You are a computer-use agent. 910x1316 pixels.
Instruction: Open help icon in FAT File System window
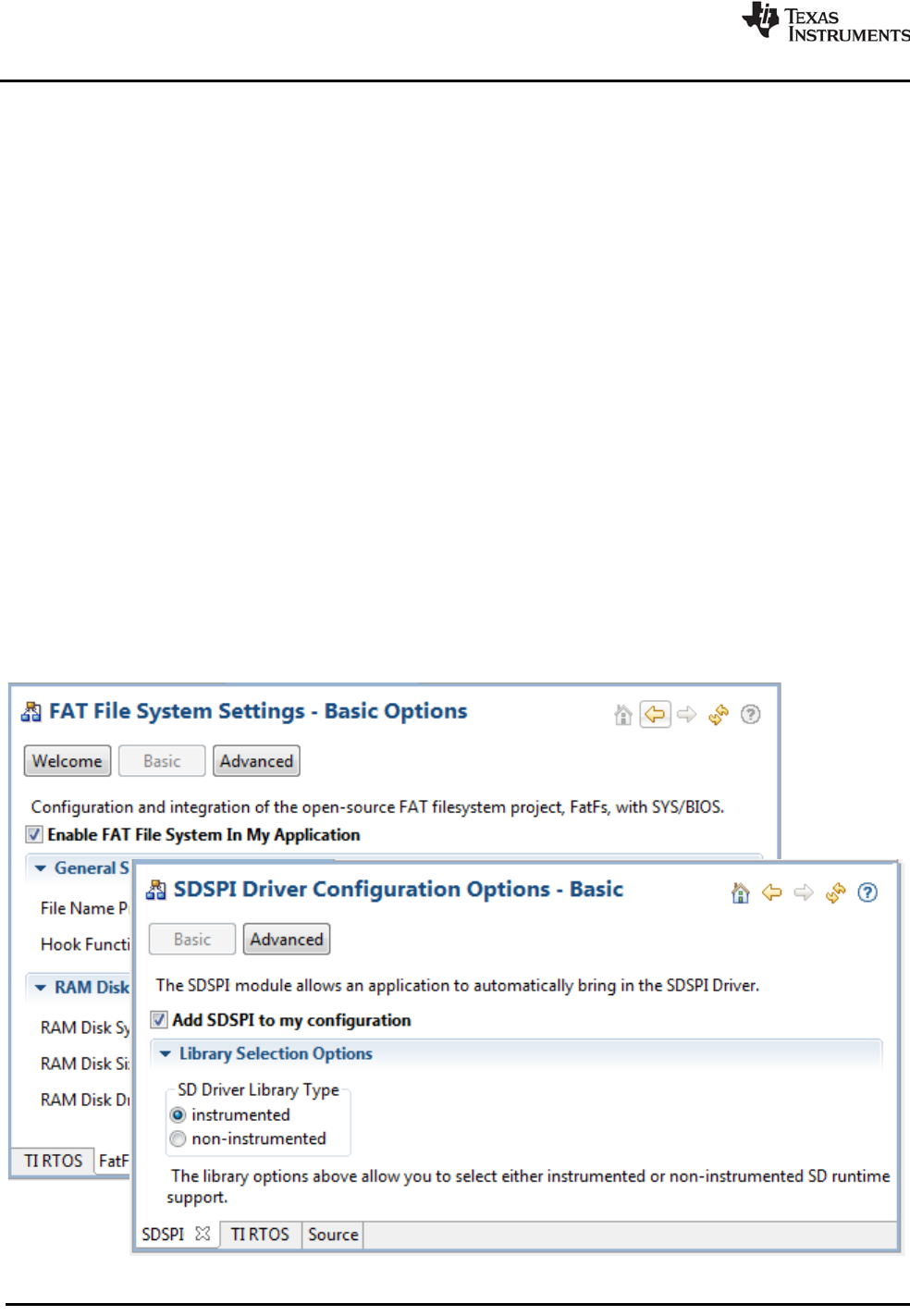[751, 715]
